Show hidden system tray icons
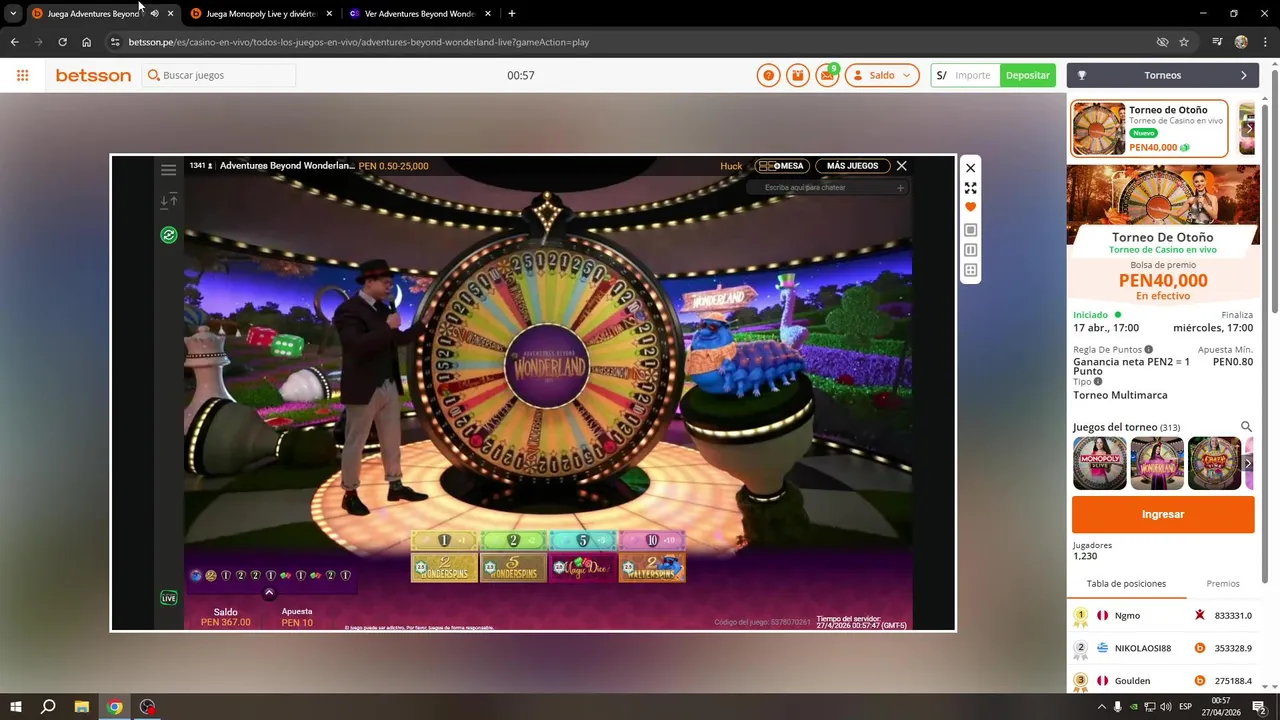Image resolution: width=1280 pixels, height=720 pixels. point(1102,707)
